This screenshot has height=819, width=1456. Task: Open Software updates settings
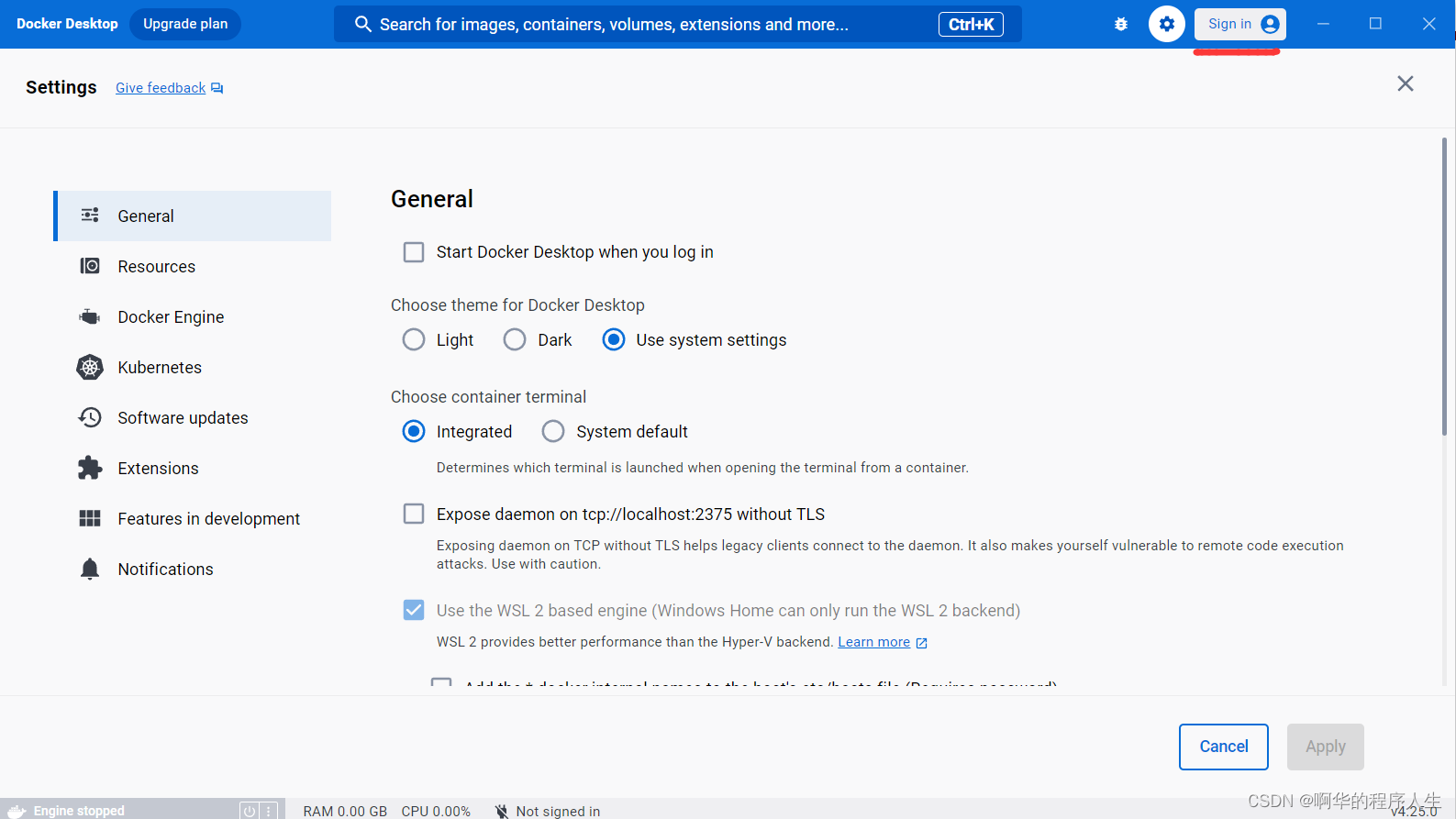tap(193, 417)
